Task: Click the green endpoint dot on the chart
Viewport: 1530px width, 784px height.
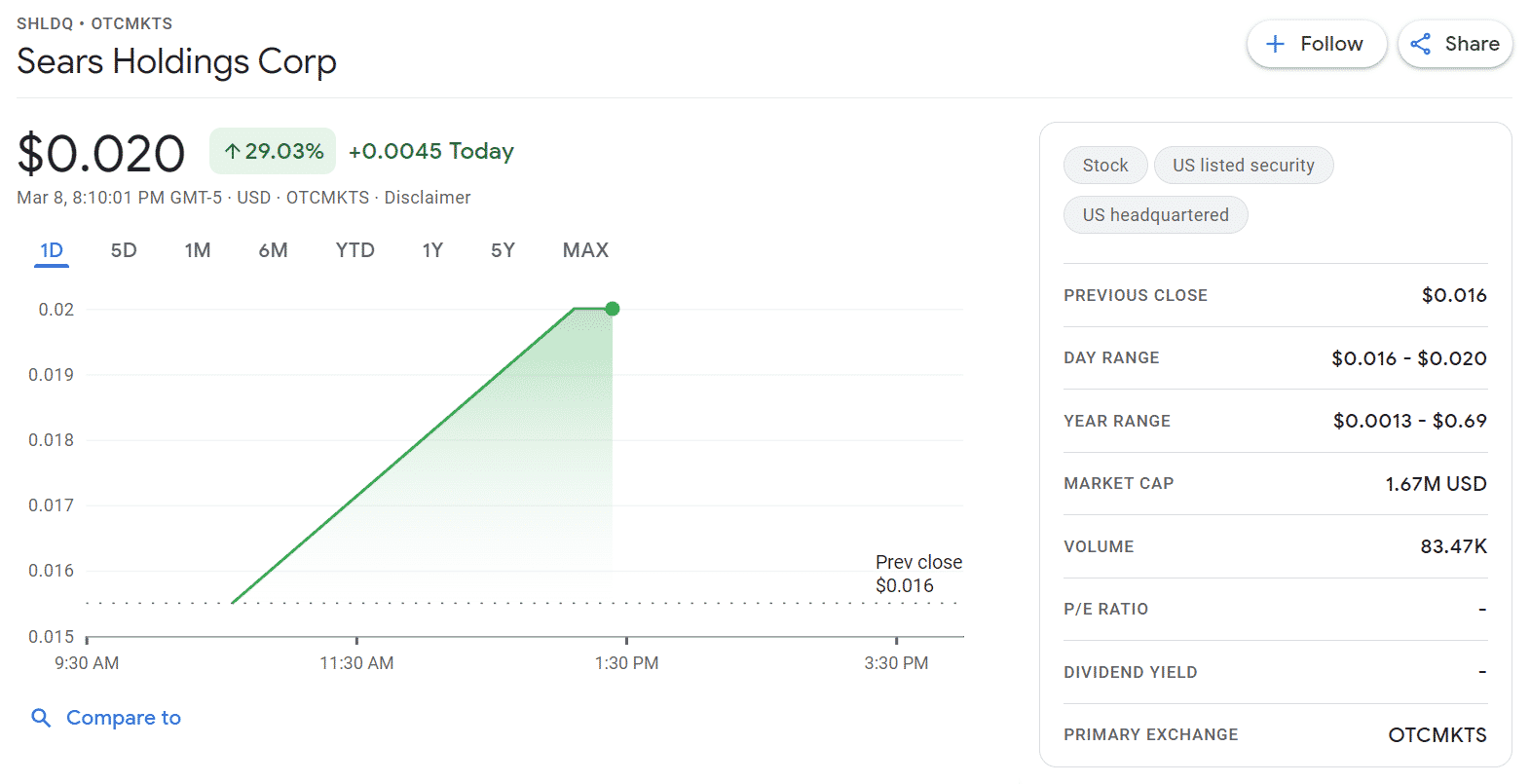Action: click(x=612, y=309)
